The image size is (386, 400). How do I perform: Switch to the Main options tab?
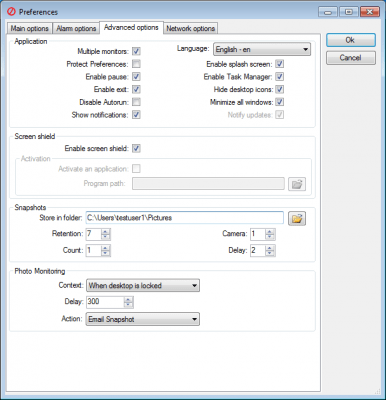pyautogui.click(x=29, y=28)
